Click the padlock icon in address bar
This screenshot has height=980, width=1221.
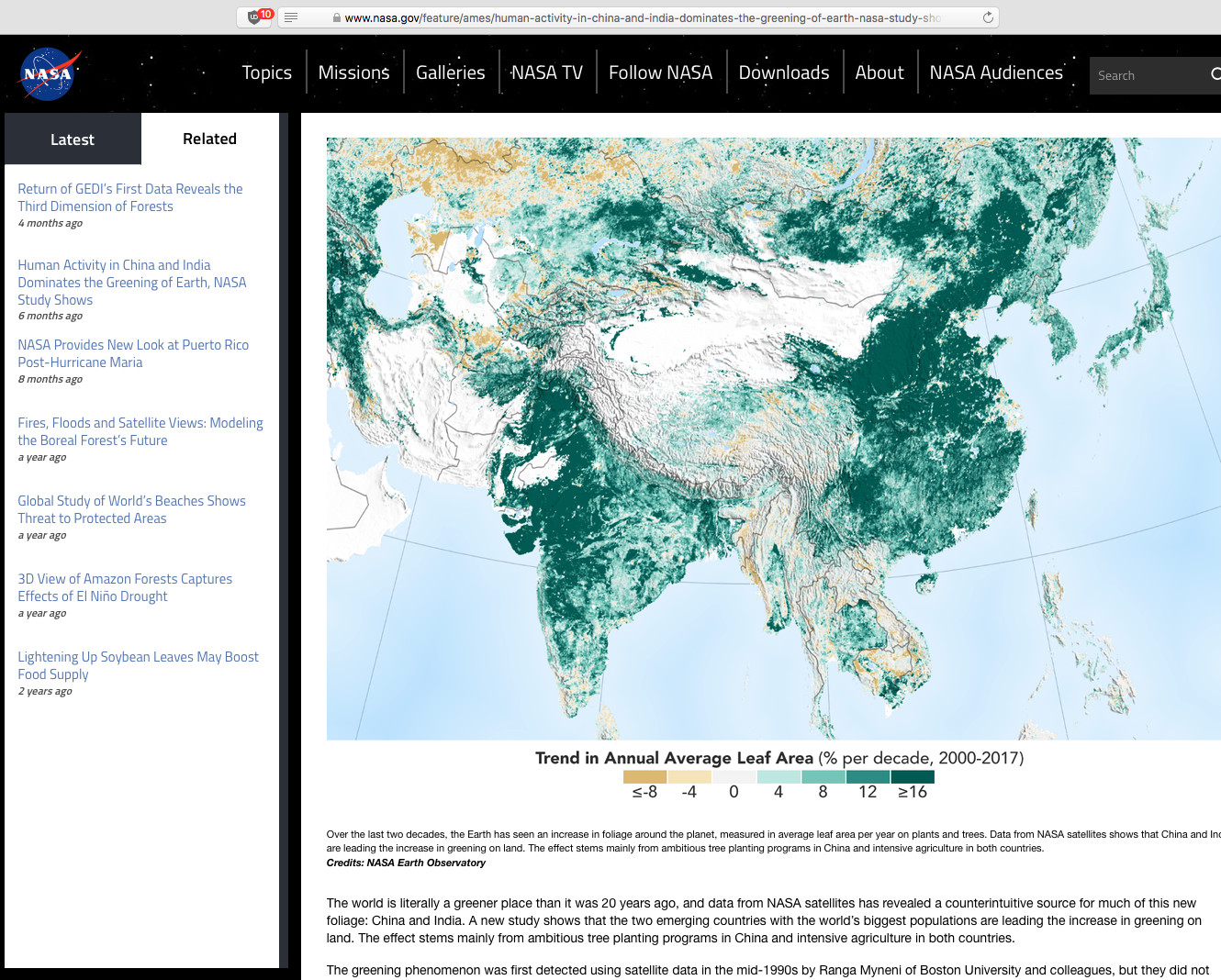click(337, 18)
